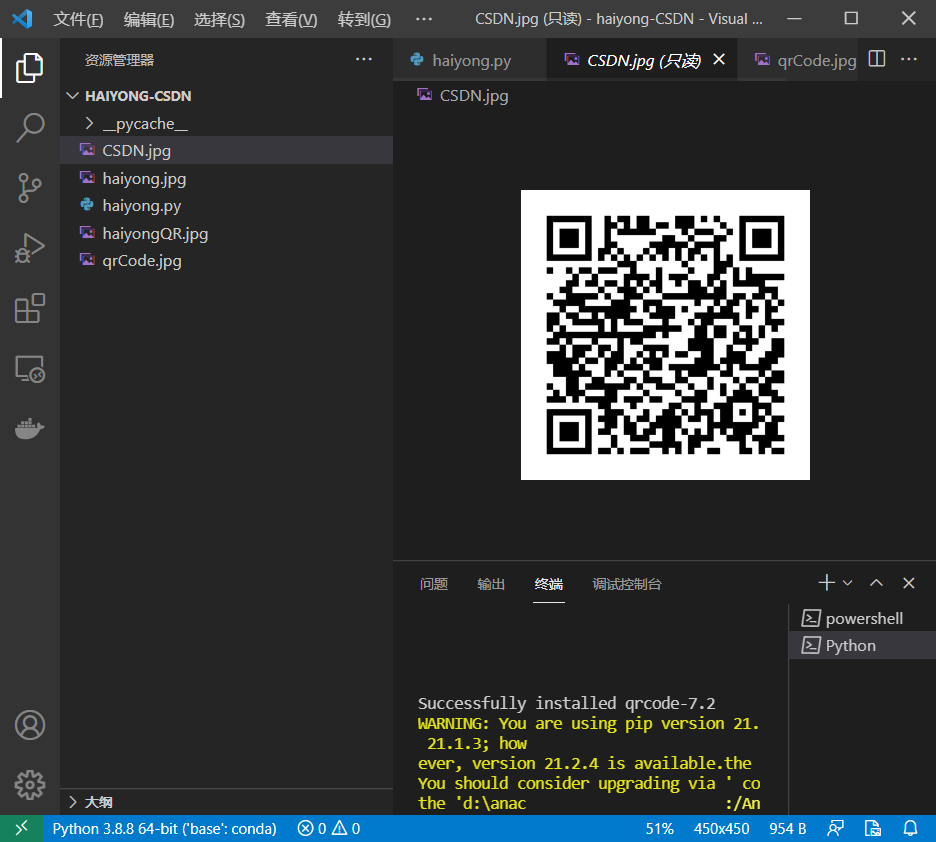Open the Manage gear icon
Image resolution: width=936 pixels, height=842 pixels.
click(30, 785)
